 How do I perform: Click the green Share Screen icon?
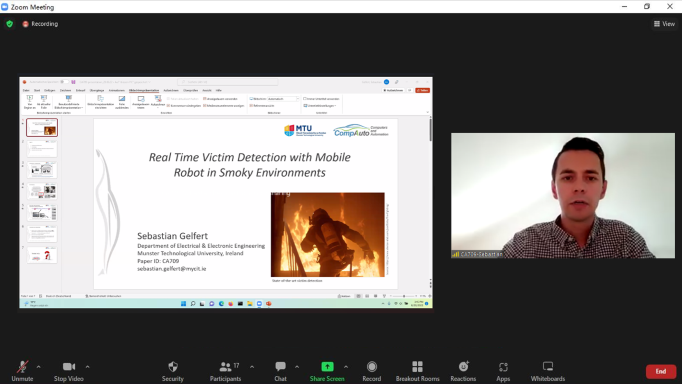click(327, 367)
